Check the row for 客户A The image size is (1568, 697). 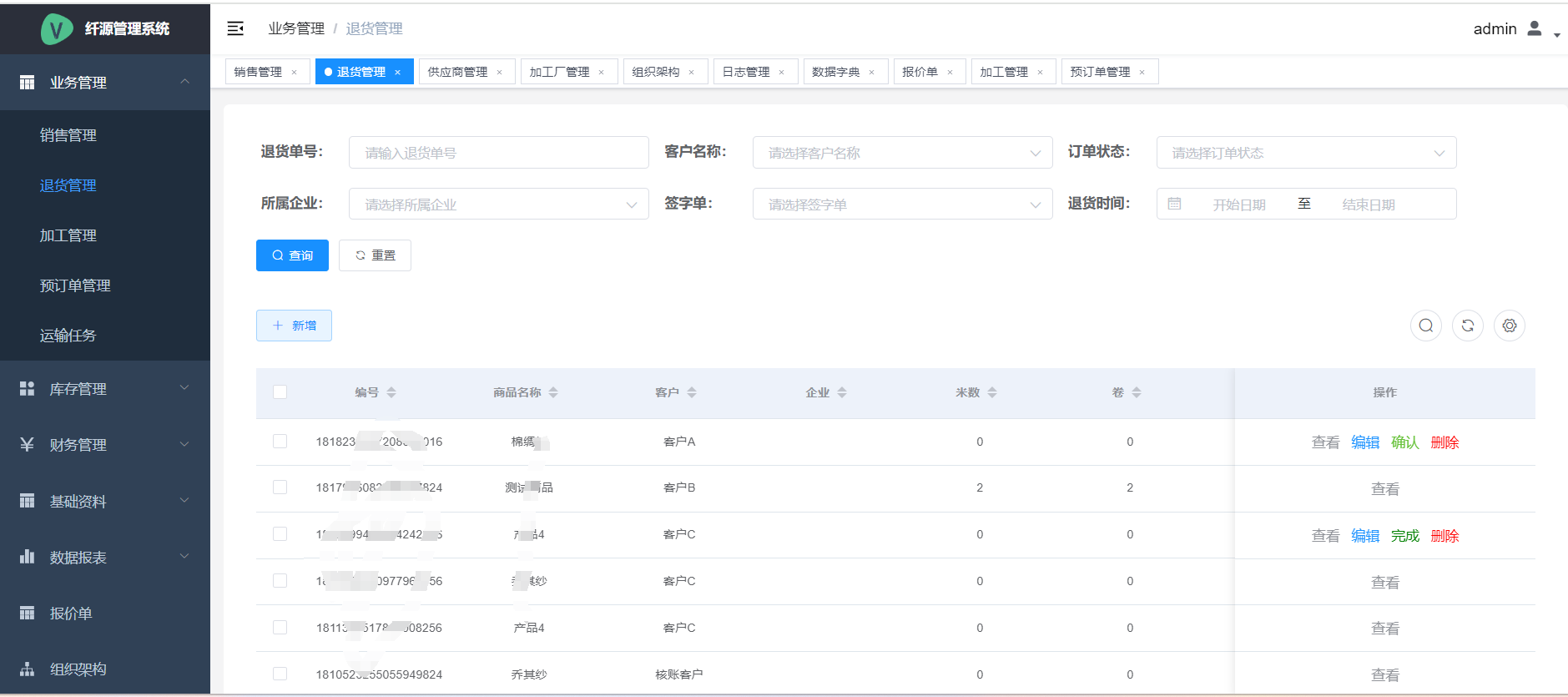click(280, 442)
